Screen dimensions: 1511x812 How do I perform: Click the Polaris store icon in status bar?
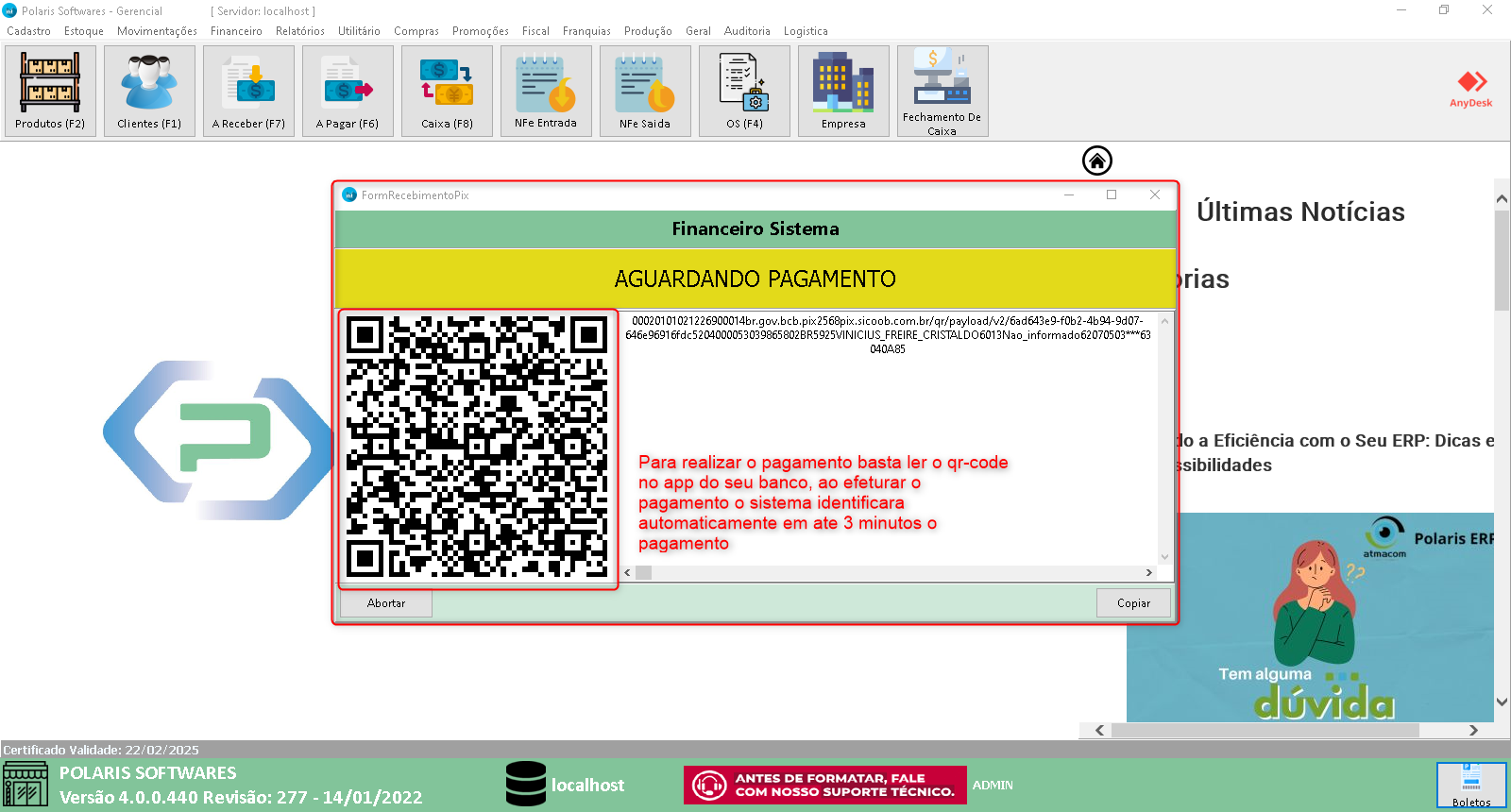(25, 784)
